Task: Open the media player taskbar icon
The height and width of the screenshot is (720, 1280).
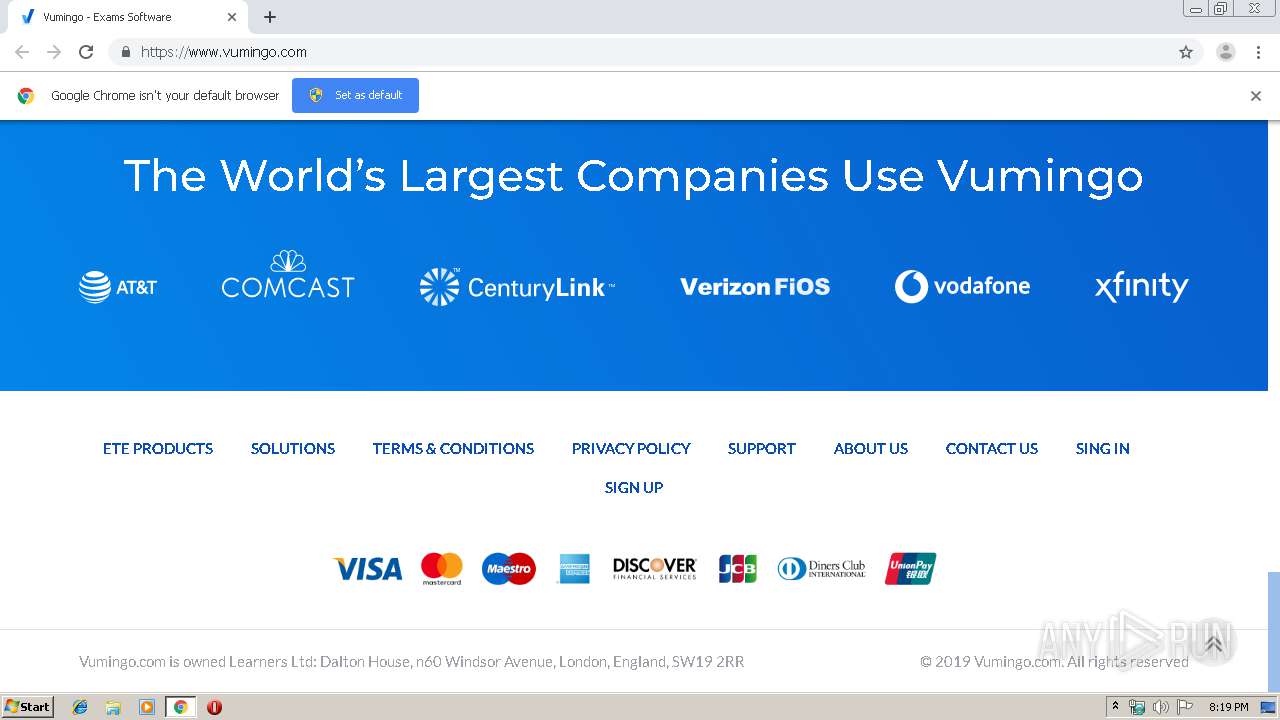Action: (x=147, y=707)
